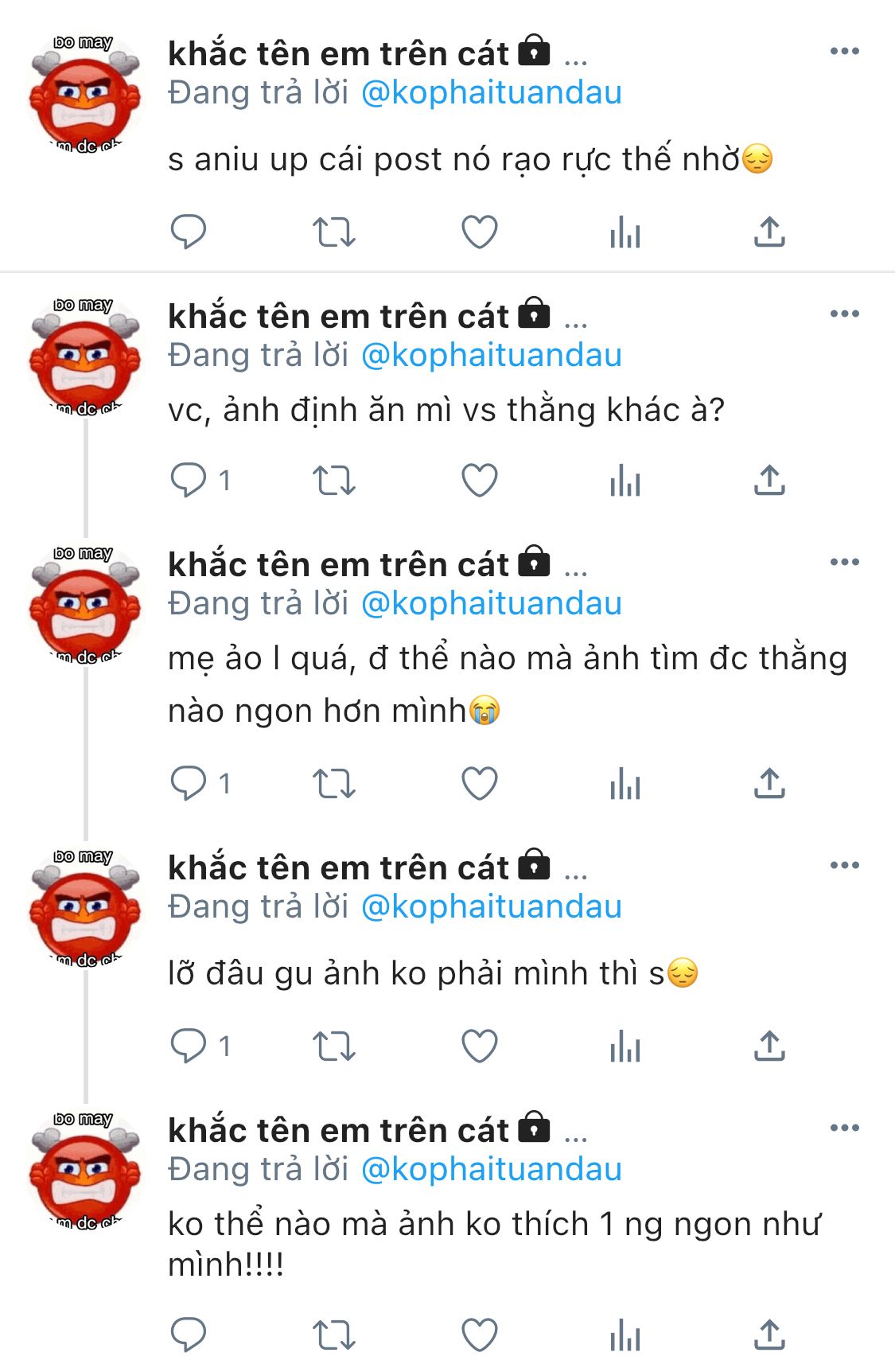Open @kophaituandau mention in last tweet
This screenshot has height=1372, width=895.
coord(492,1170)
